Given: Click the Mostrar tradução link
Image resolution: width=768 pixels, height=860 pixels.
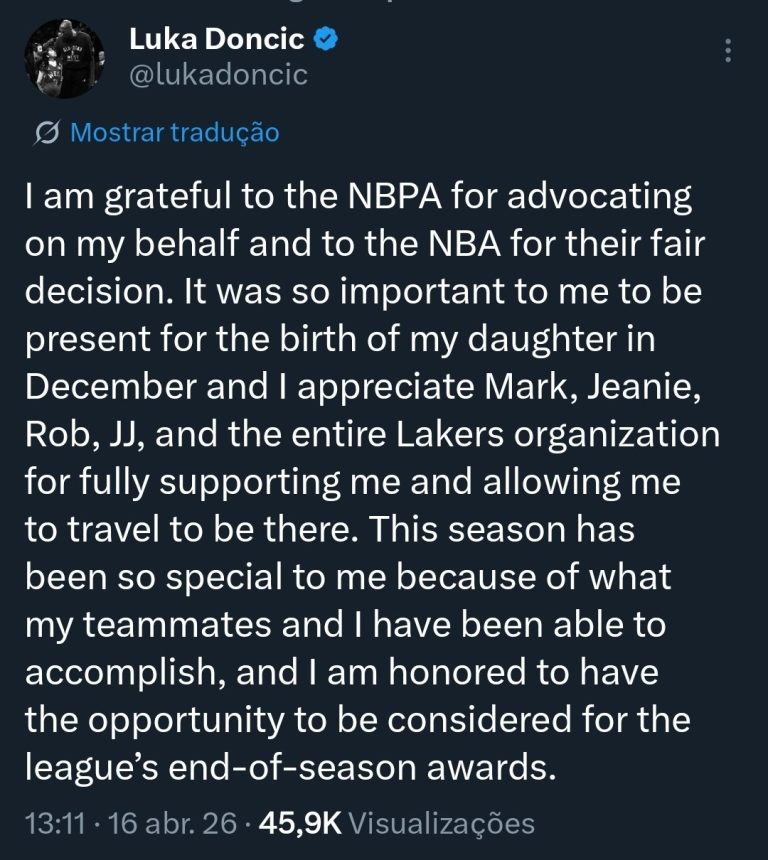Looking at the screenshot, I should 174,133.
